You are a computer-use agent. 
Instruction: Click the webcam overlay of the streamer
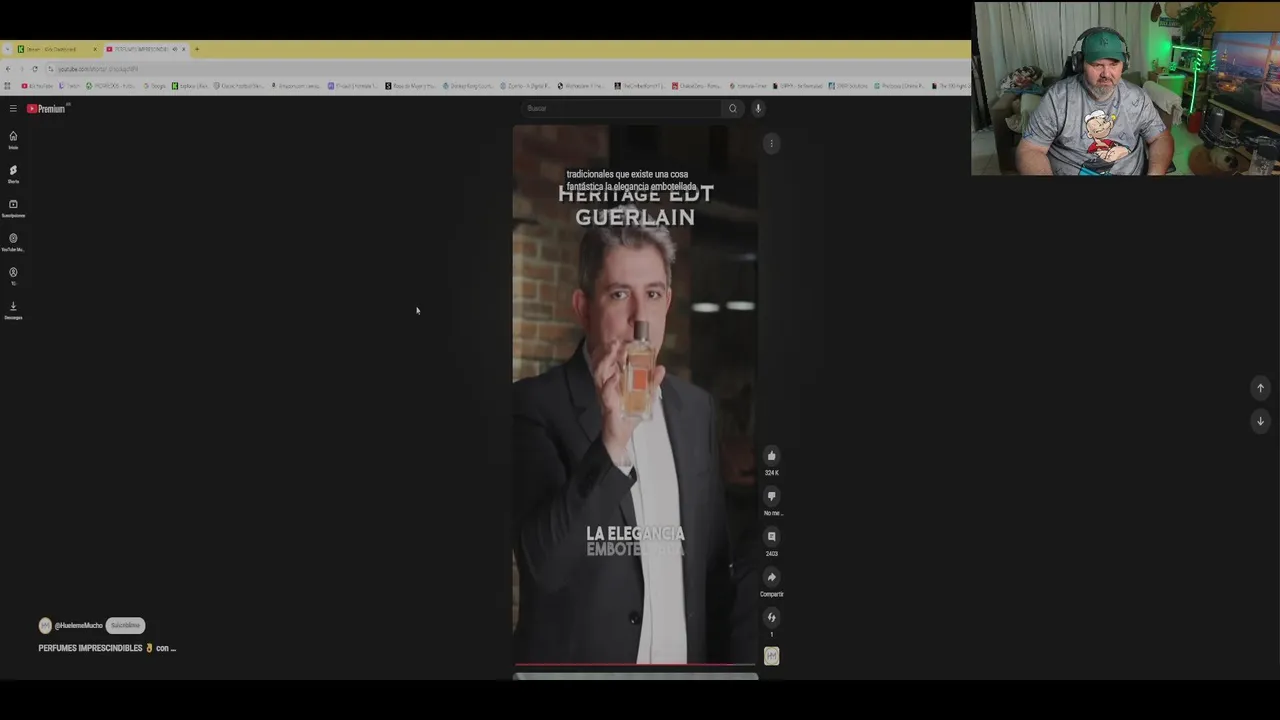pos(1125,88)
